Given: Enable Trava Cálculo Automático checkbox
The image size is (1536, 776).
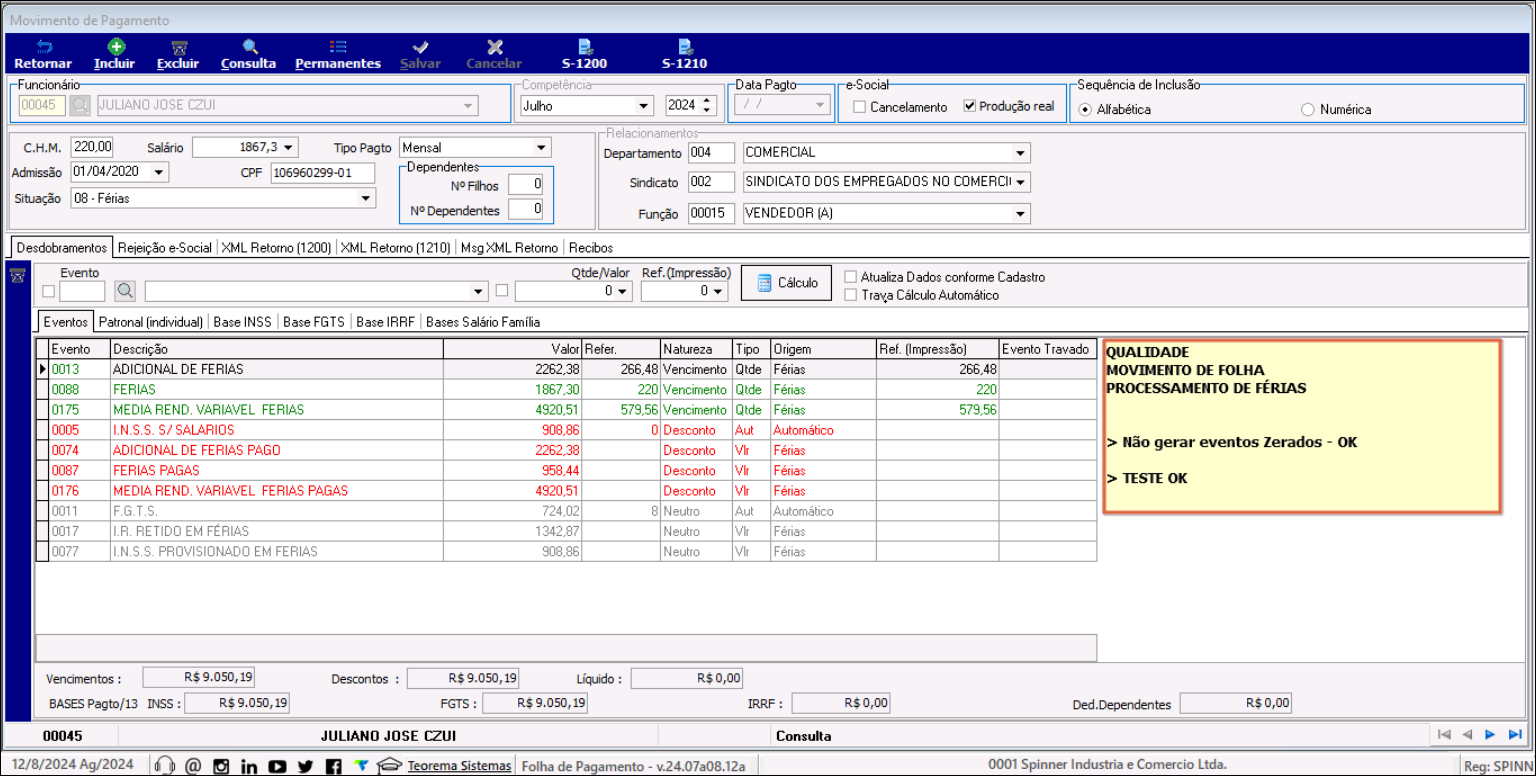Looking at the screenshot, I should pyautogui.click(x=851, y=295).
